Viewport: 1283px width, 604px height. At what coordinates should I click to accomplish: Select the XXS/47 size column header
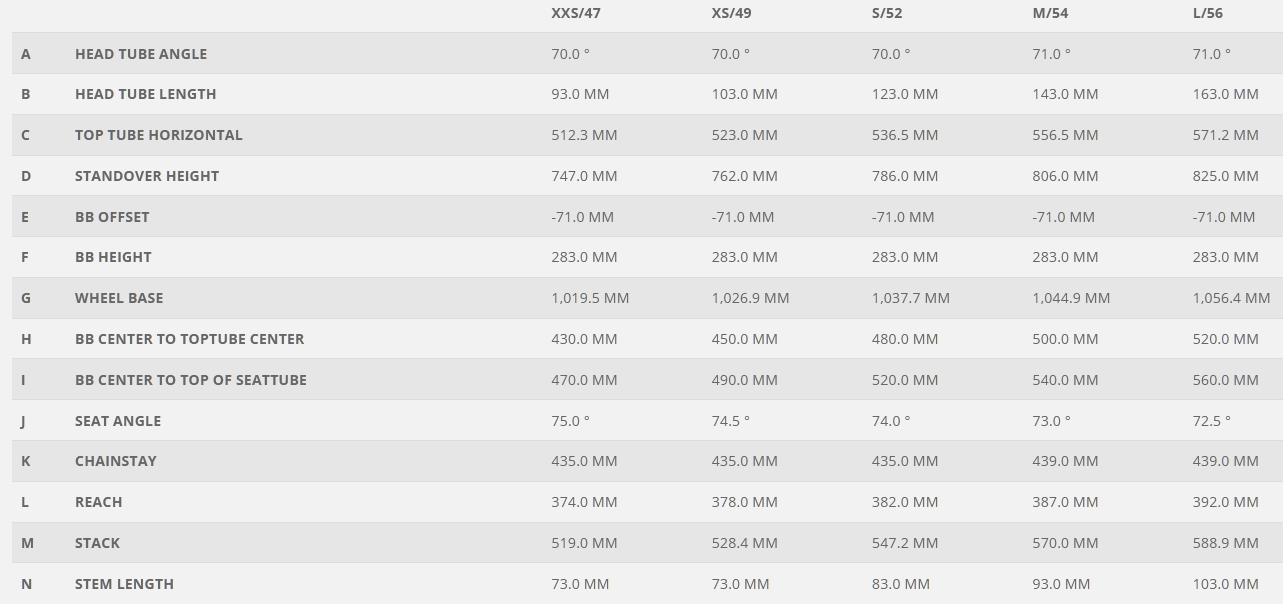pos(575,13)
